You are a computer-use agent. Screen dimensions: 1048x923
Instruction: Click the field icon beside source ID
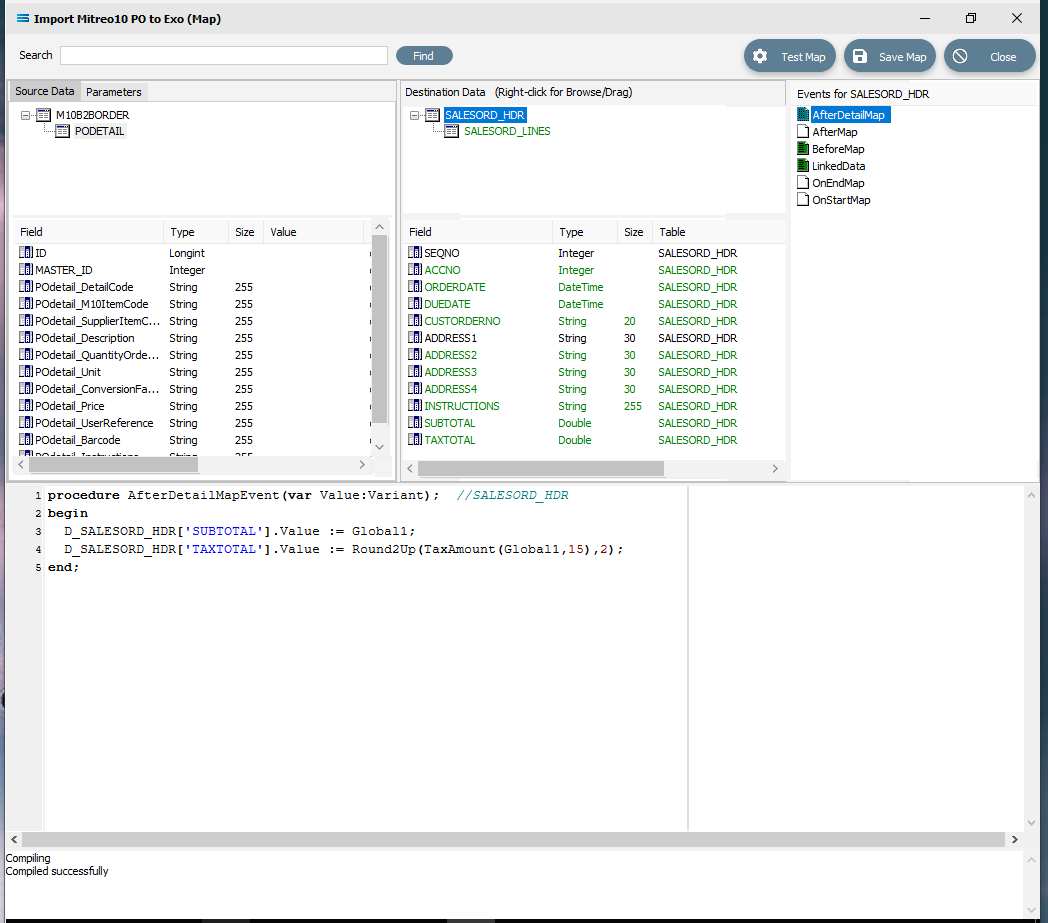pos(26,253)
